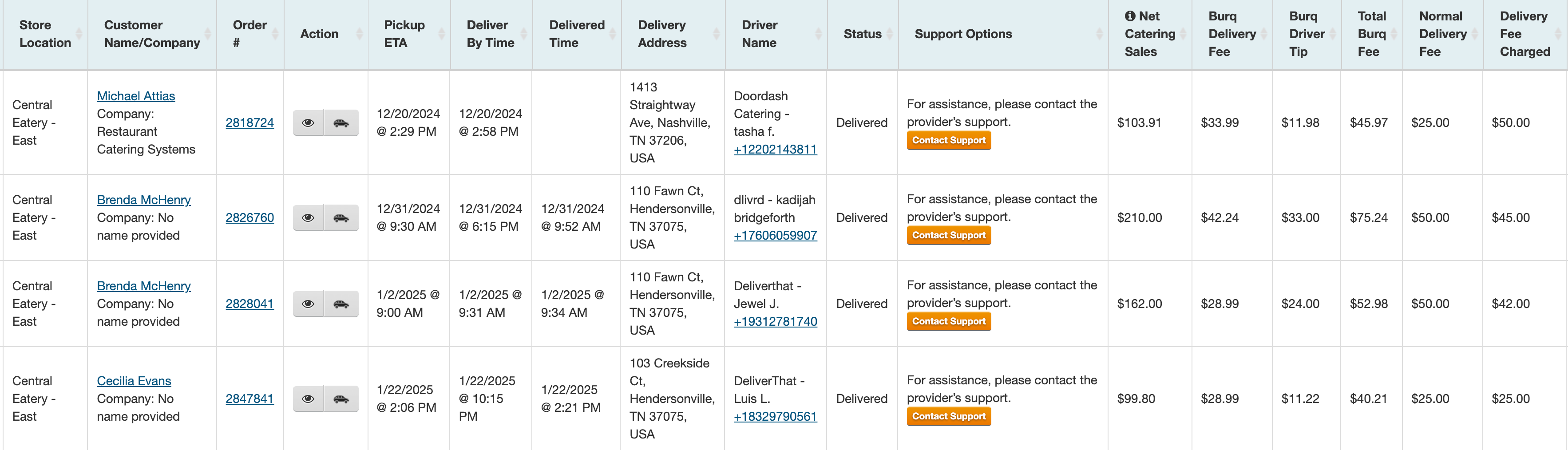This screenshot has height=450, width=1568.
Task: Click the eye icon for order 2828041
Action: pyautogui.click(x=308, y=304)
